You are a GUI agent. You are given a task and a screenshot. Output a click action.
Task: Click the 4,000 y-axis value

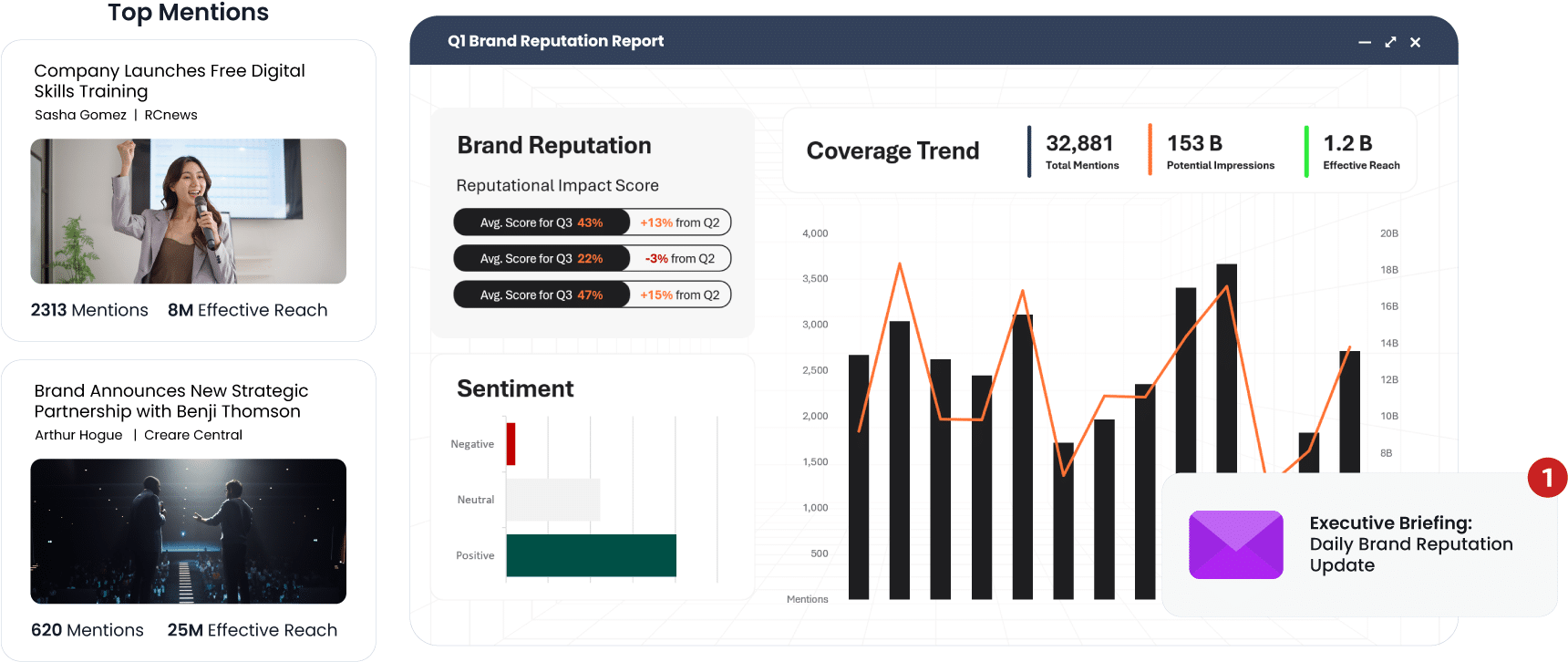pos(815,233)
